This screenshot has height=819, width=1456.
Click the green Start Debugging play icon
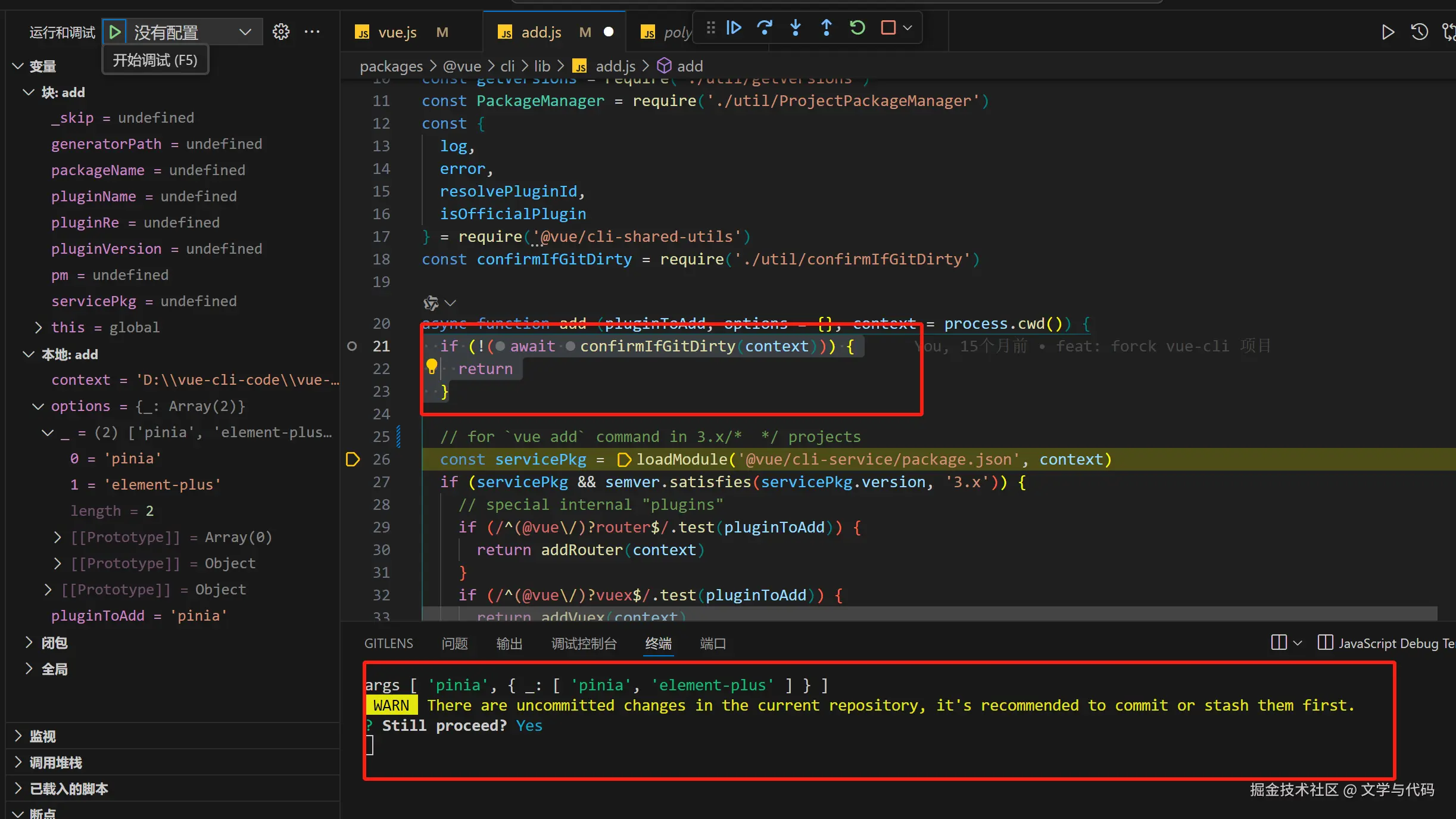(115, 32)
